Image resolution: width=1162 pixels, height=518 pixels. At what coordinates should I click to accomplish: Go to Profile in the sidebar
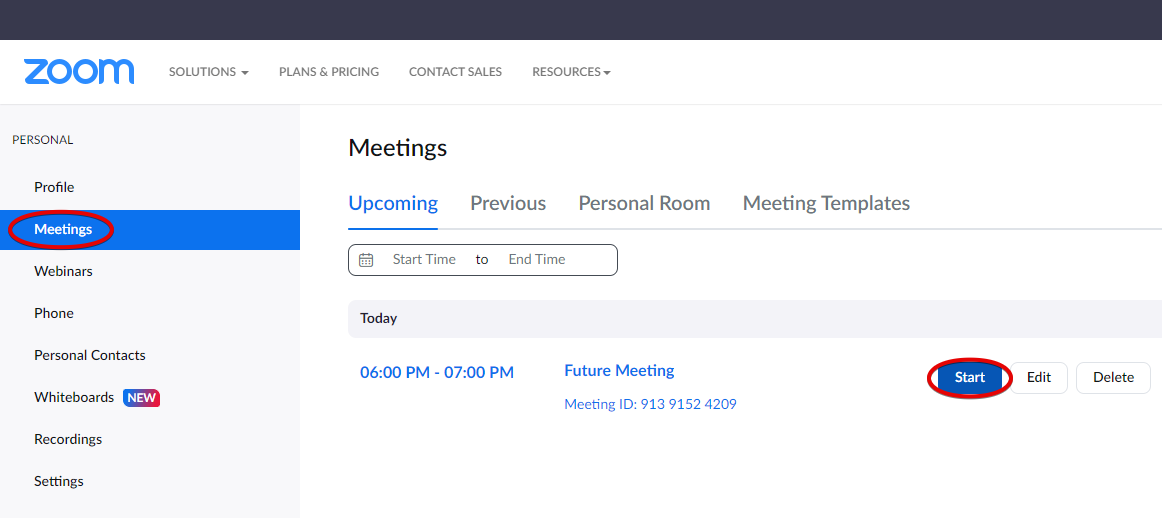click(54, 187)
